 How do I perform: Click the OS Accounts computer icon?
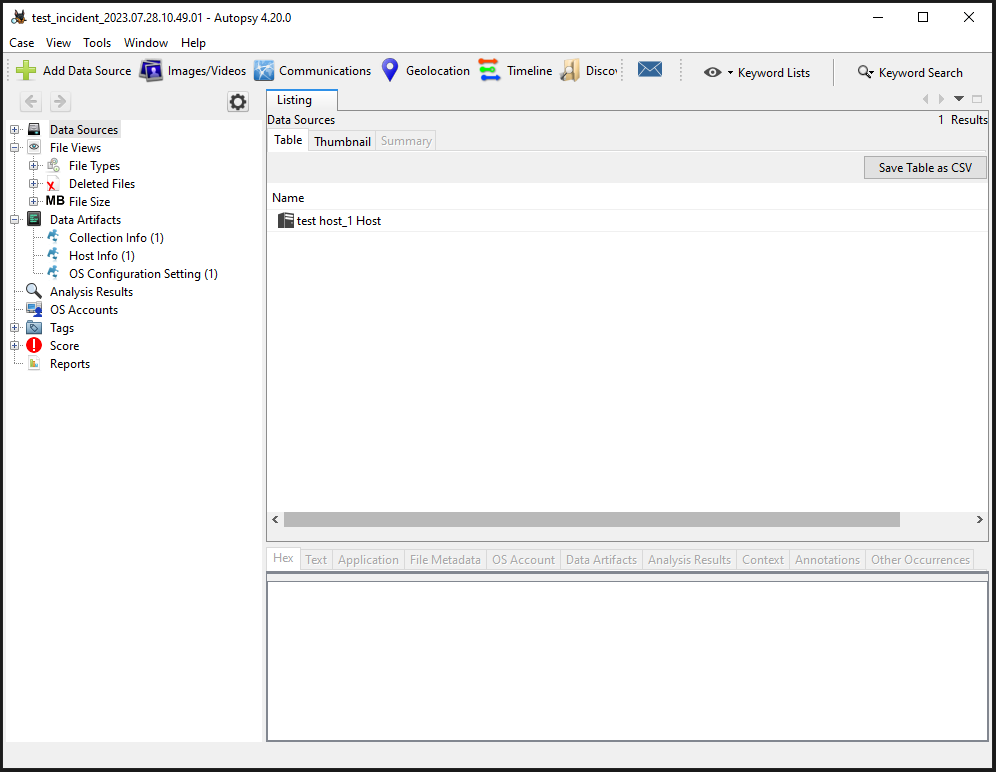point(34,309)
